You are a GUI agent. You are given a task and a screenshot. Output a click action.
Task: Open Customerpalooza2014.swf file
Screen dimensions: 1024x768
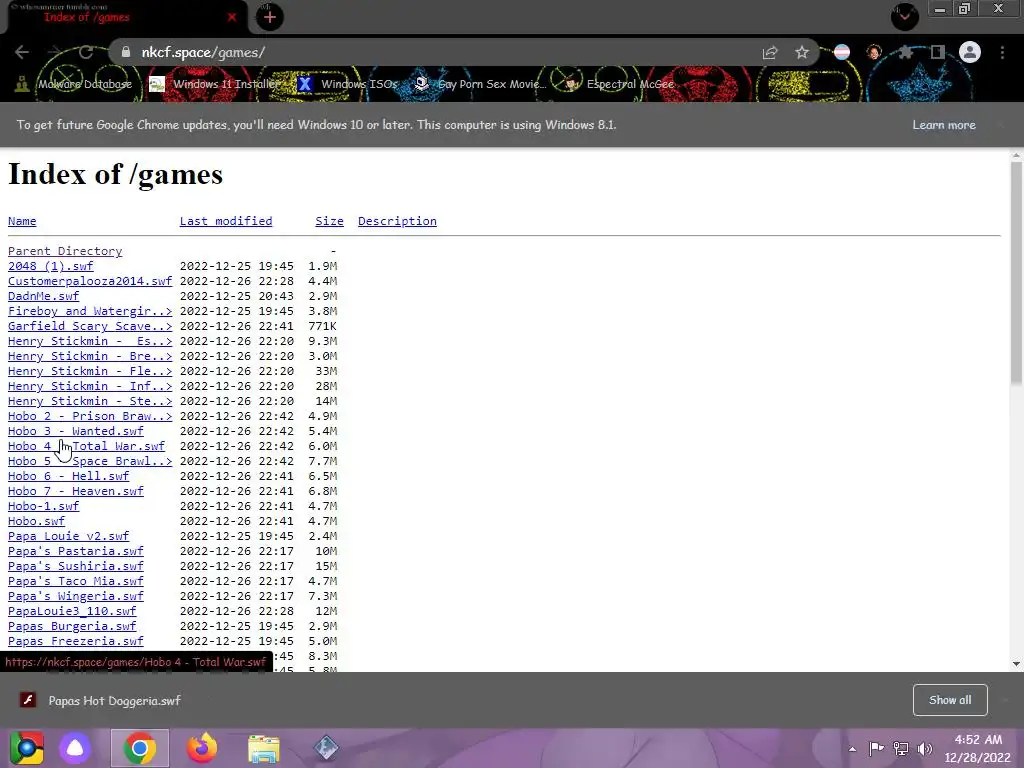[x=90, y=281]
